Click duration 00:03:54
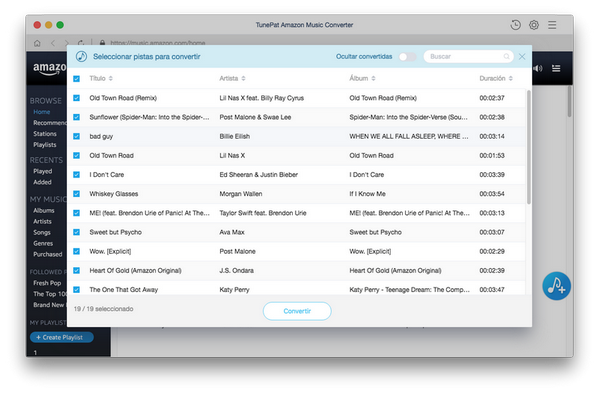This screenshot has width=599, height=394. [492, 194]
